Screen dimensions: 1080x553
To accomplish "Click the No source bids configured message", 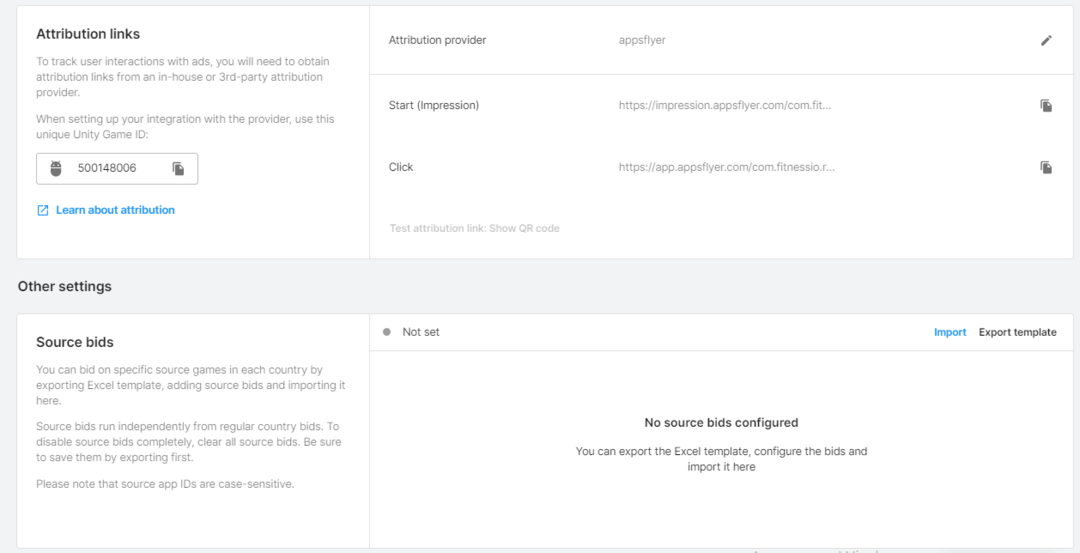I will coord(721,423).
